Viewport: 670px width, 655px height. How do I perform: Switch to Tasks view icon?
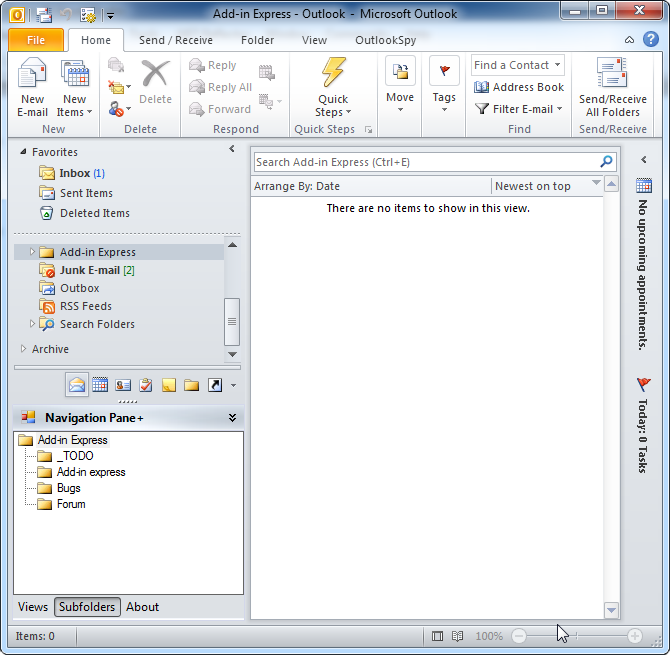pos(146,385)
